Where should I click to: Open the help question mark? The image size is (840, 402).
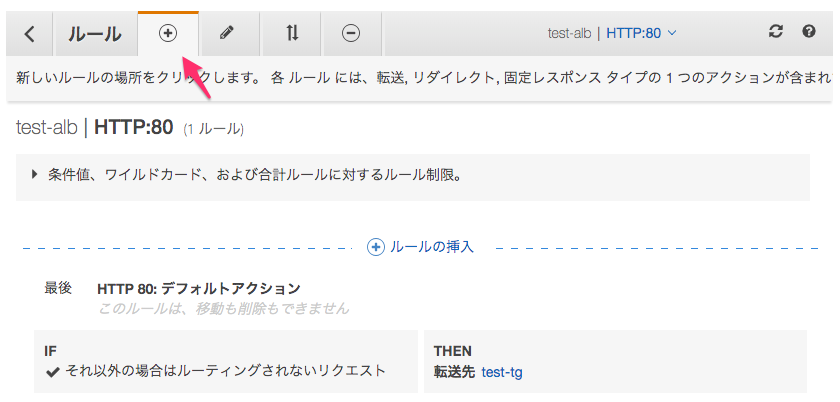pos(808,32)
